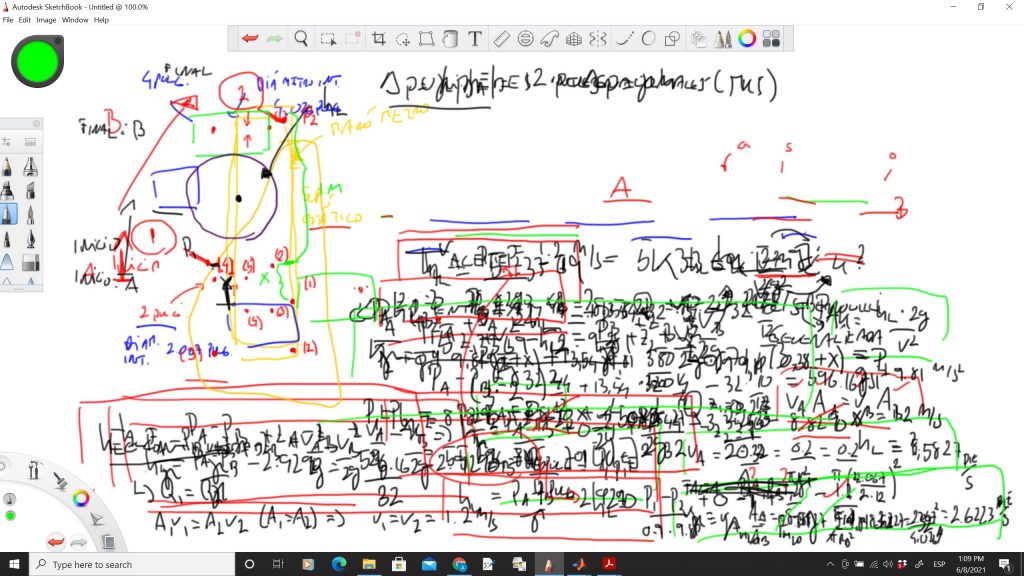Select the Flood Fill bucket tool
This screenshot has width=1024, height=576.
450,39
